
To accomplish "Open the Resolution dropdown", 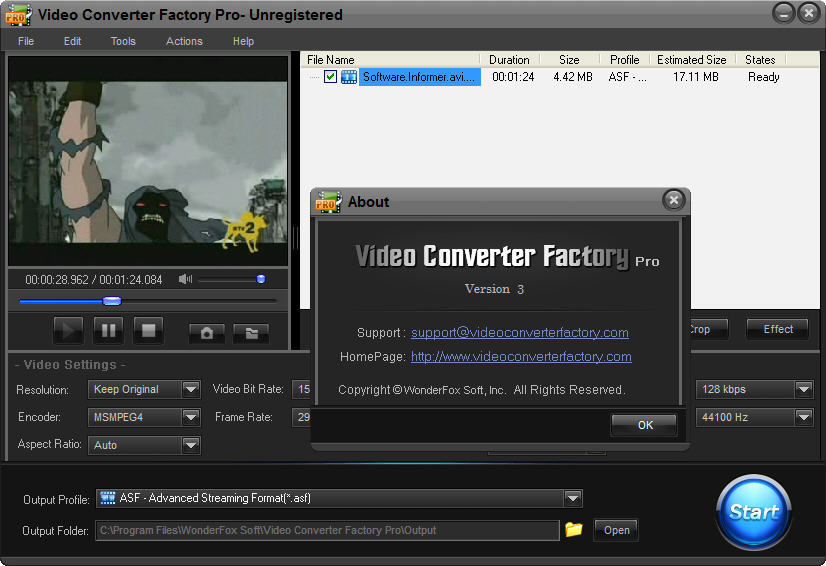I will [191, 389].
